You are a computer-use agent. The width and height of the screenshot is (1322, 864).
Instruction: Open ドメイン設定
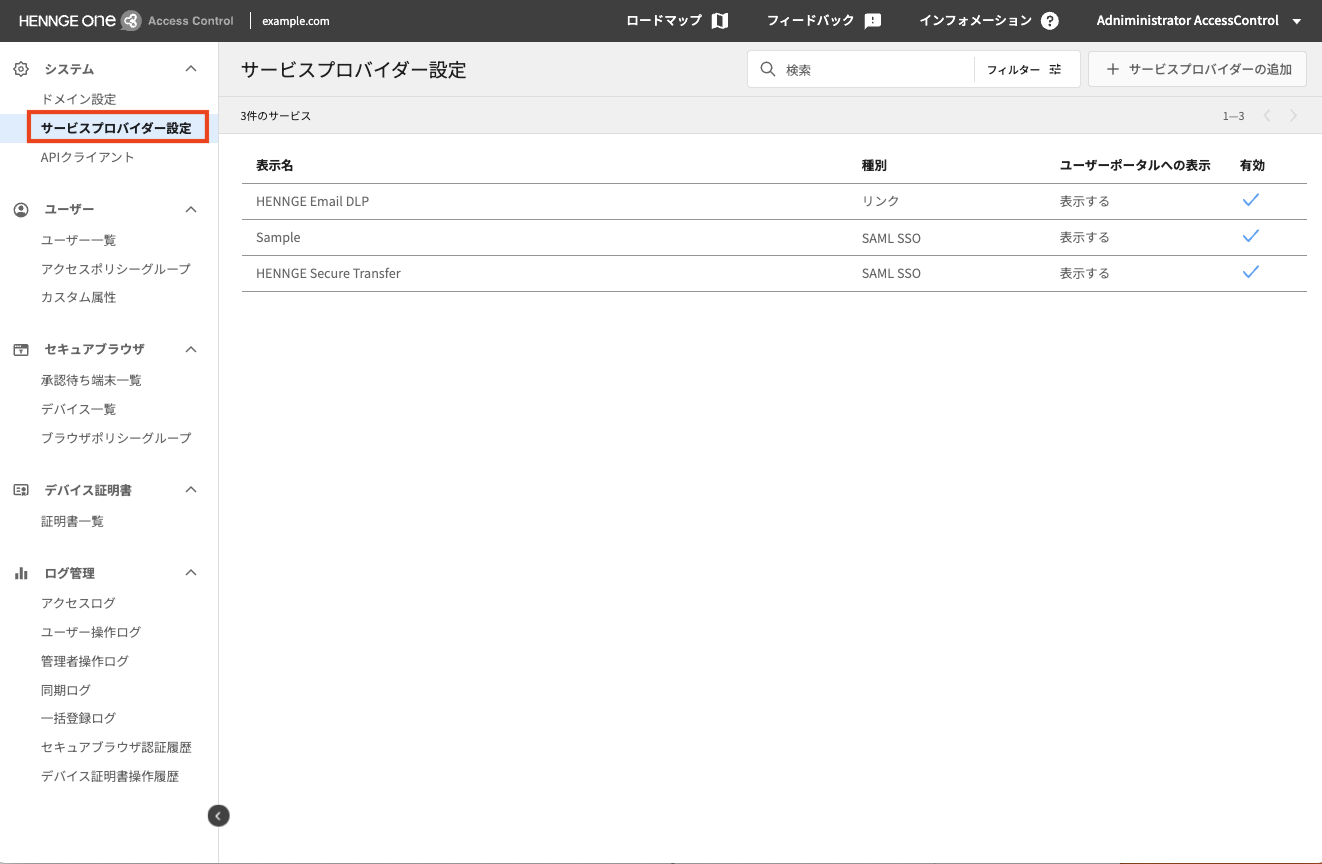click(x=78, y=99)
